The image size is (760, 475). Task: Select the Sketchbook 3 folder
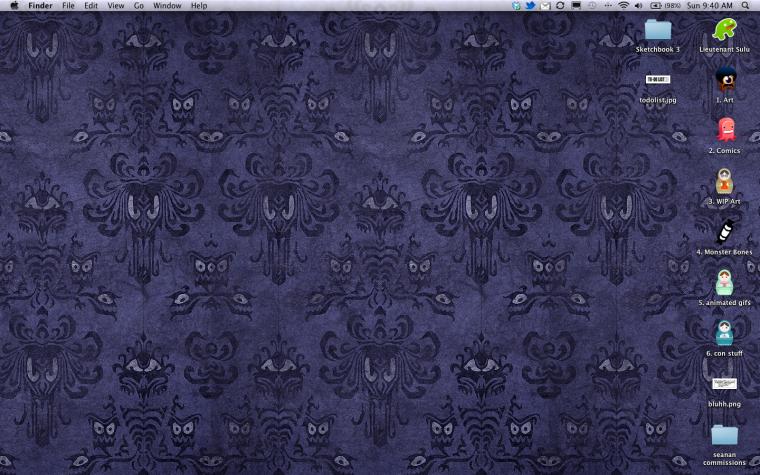658,29
